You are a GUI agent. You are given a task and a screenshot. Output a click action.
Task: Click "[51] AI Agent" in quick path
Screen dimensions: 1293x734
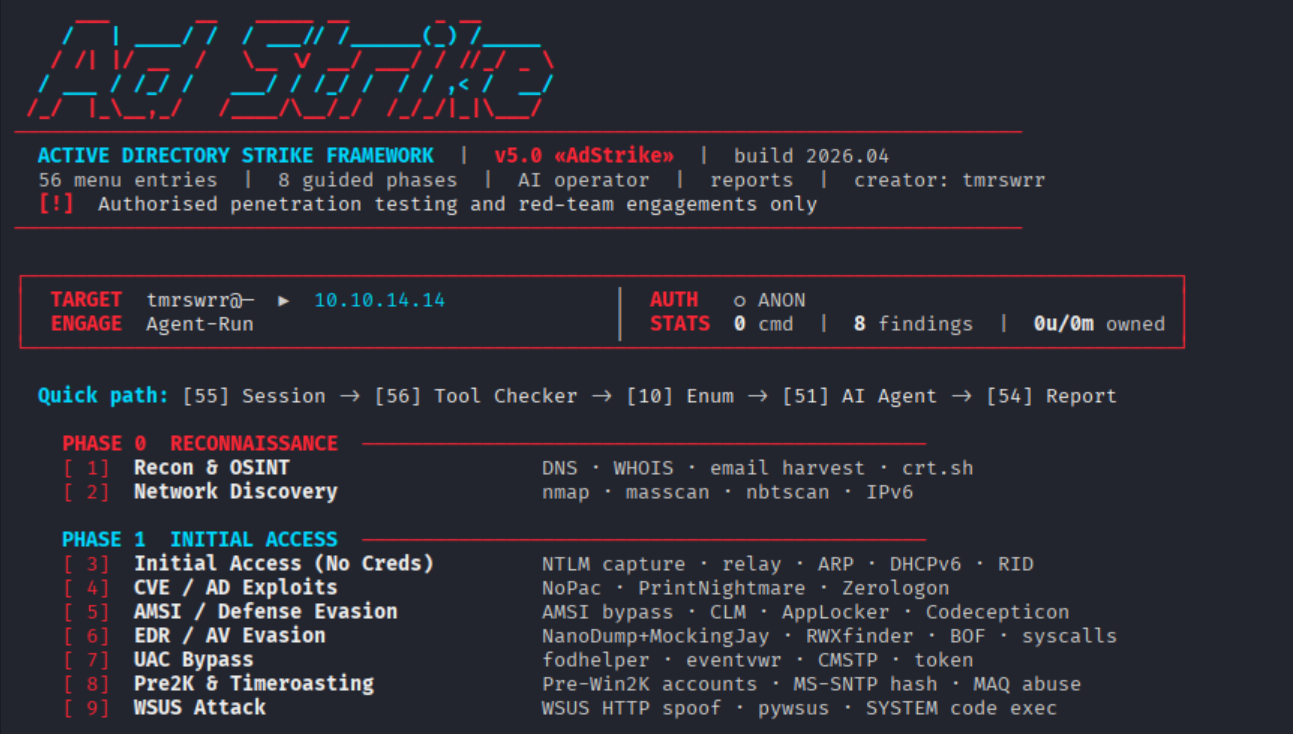coord(859,396)
